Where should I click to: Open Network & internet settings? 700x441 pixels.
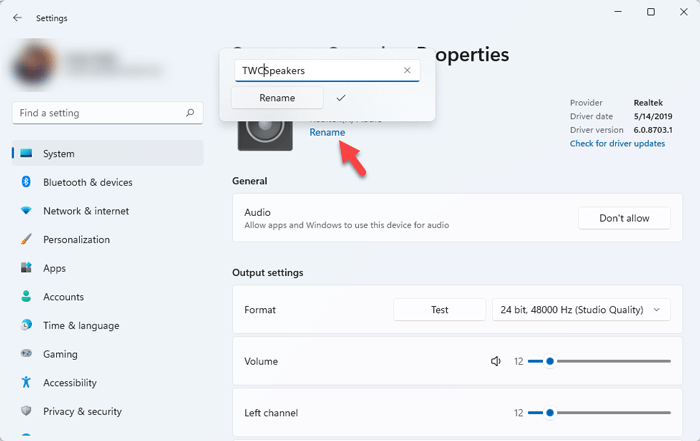85,211
